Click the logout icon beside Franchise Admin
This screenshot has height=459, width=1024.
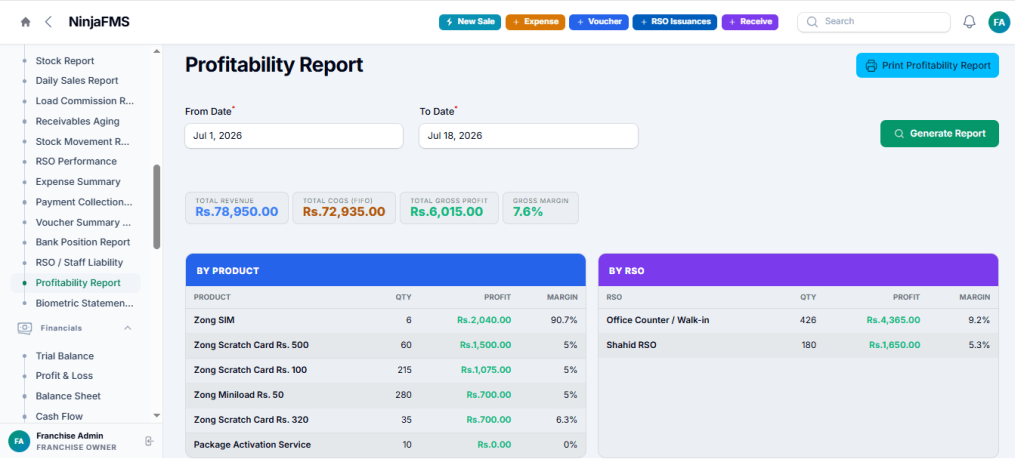click(149, 441)
